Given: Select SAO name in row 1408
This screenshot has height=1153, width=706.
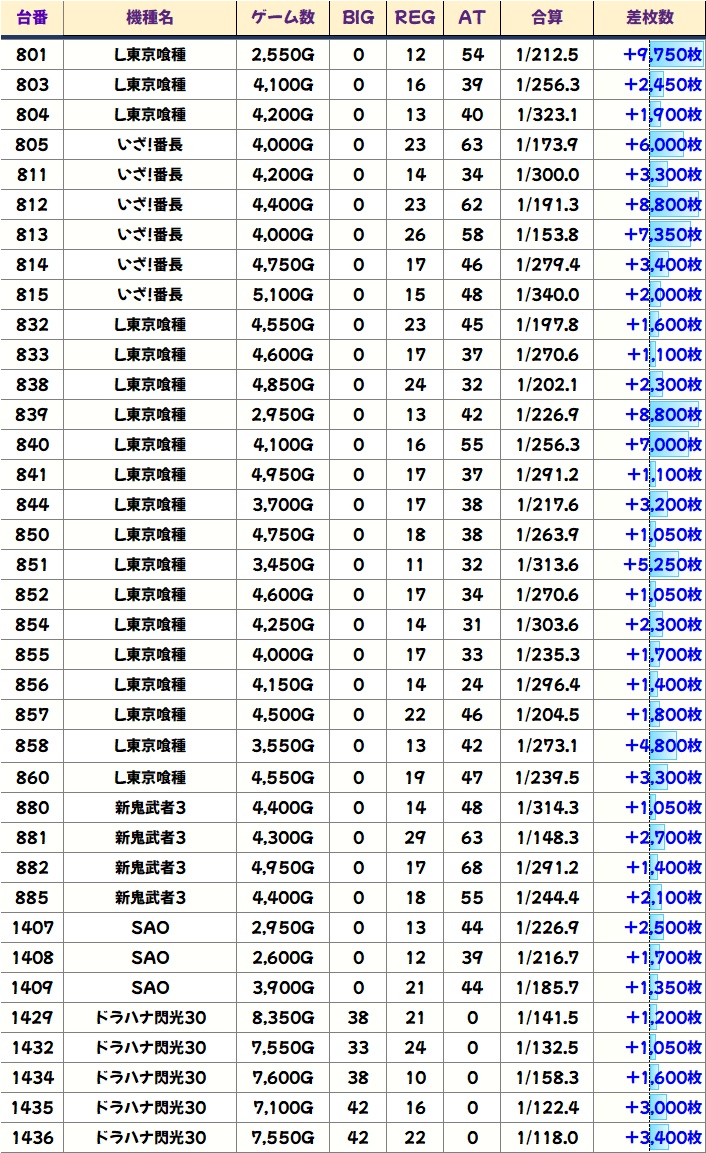Looking at the screenshot, I should [x=150, y=957].
